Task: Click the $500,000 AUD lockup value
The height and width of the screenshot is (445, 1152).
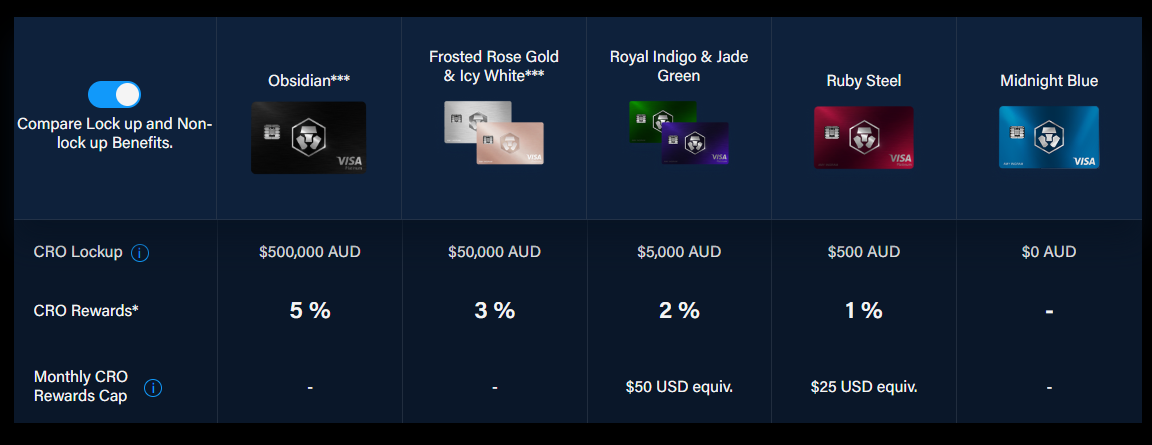Action: [310, 252]
